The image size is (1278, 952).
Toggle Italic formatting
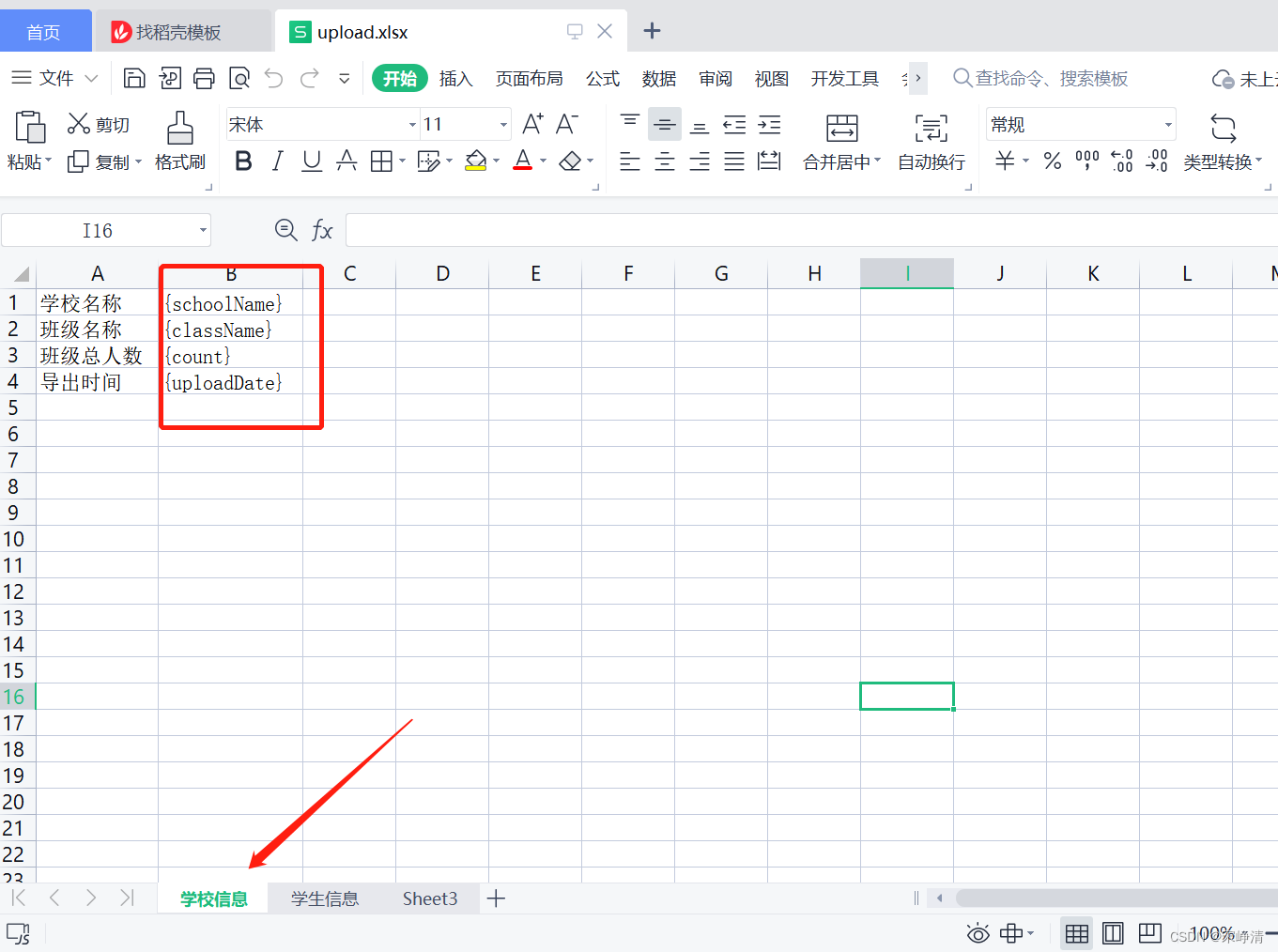(x=277, y=161)
